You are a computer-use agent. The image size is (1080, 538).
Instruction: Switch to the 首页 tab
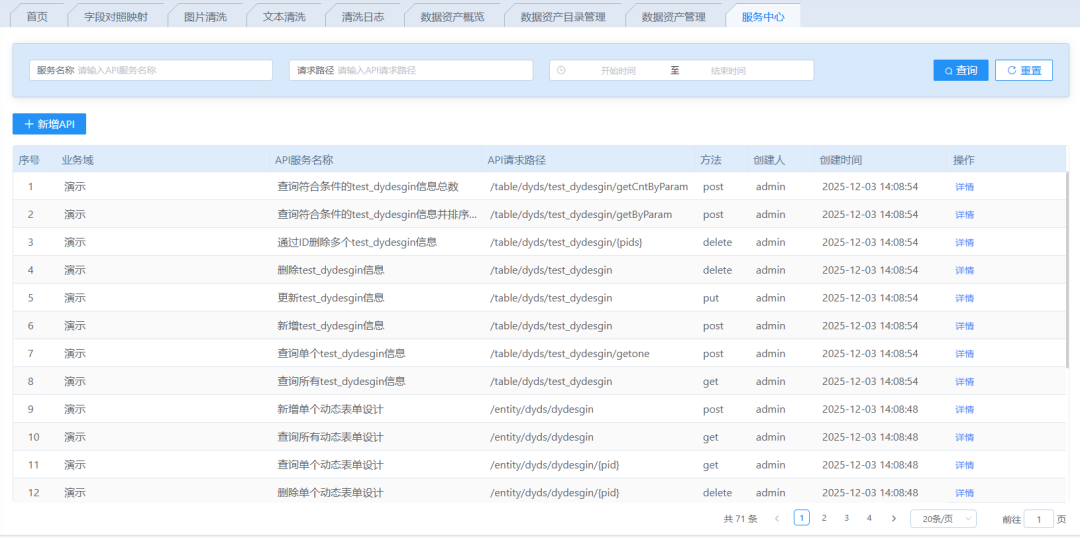(x=37, y=17)
